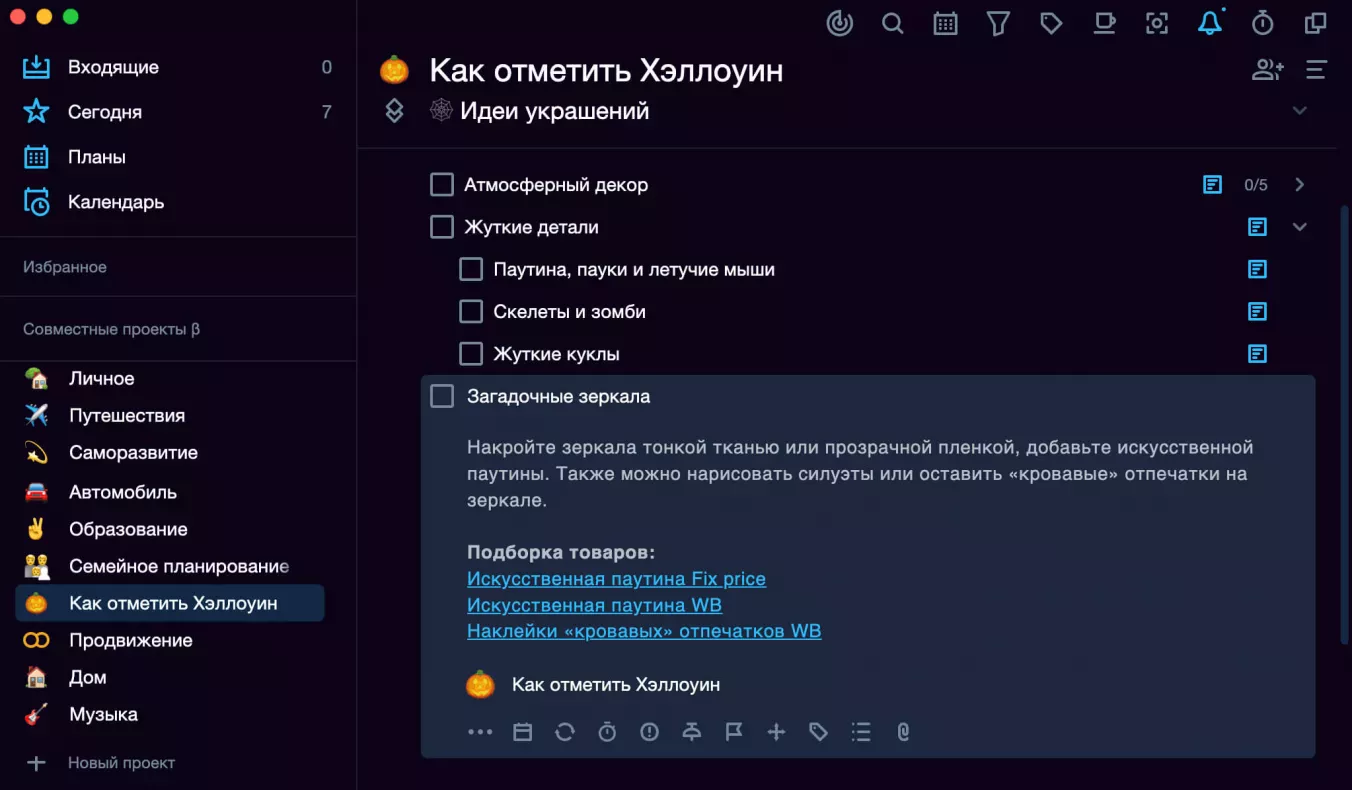Click the add members icon

point(1268,70)
